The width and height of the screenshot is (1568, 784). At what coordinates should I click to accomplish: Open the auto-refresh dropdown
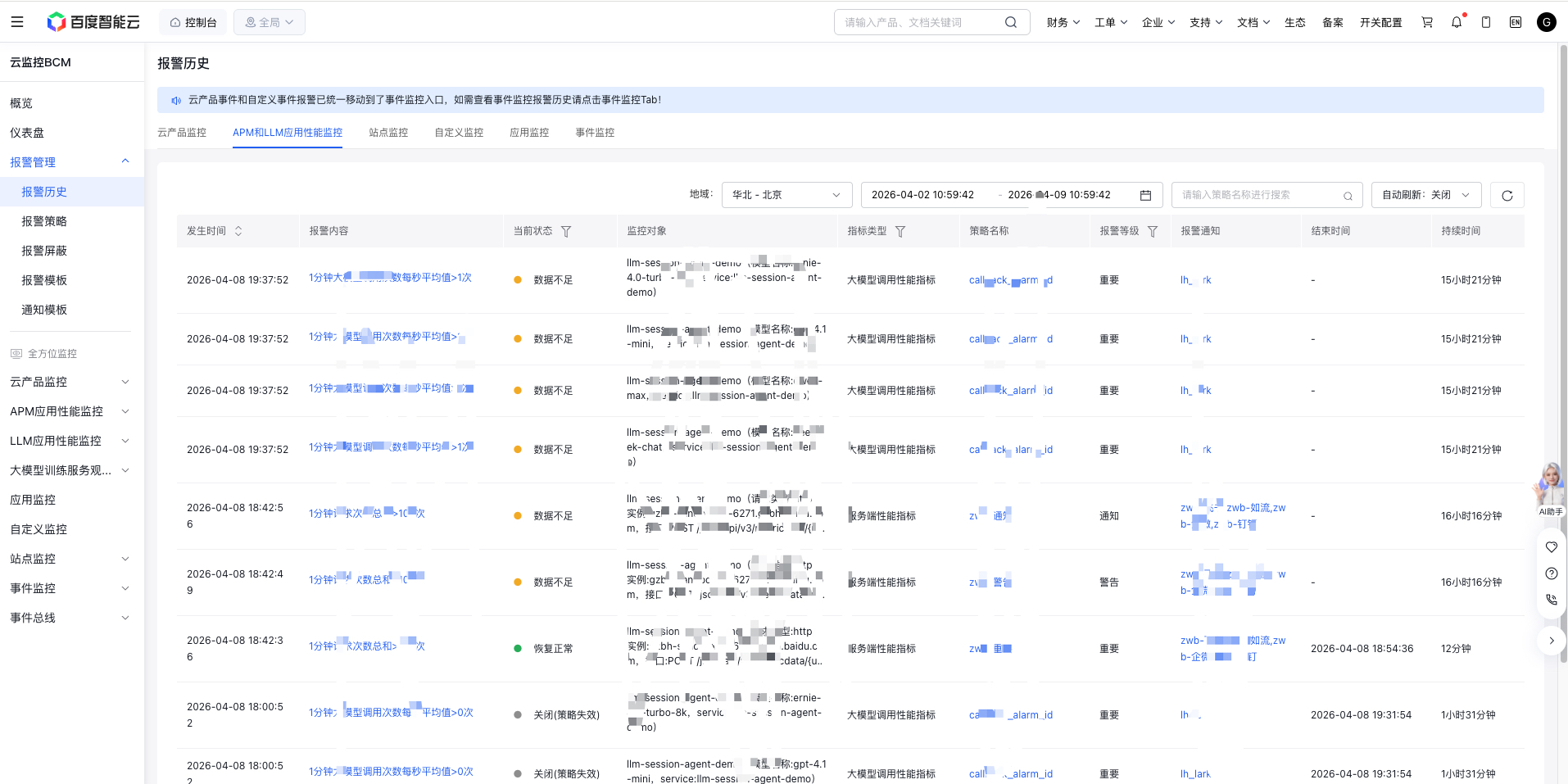[1425, 195]
